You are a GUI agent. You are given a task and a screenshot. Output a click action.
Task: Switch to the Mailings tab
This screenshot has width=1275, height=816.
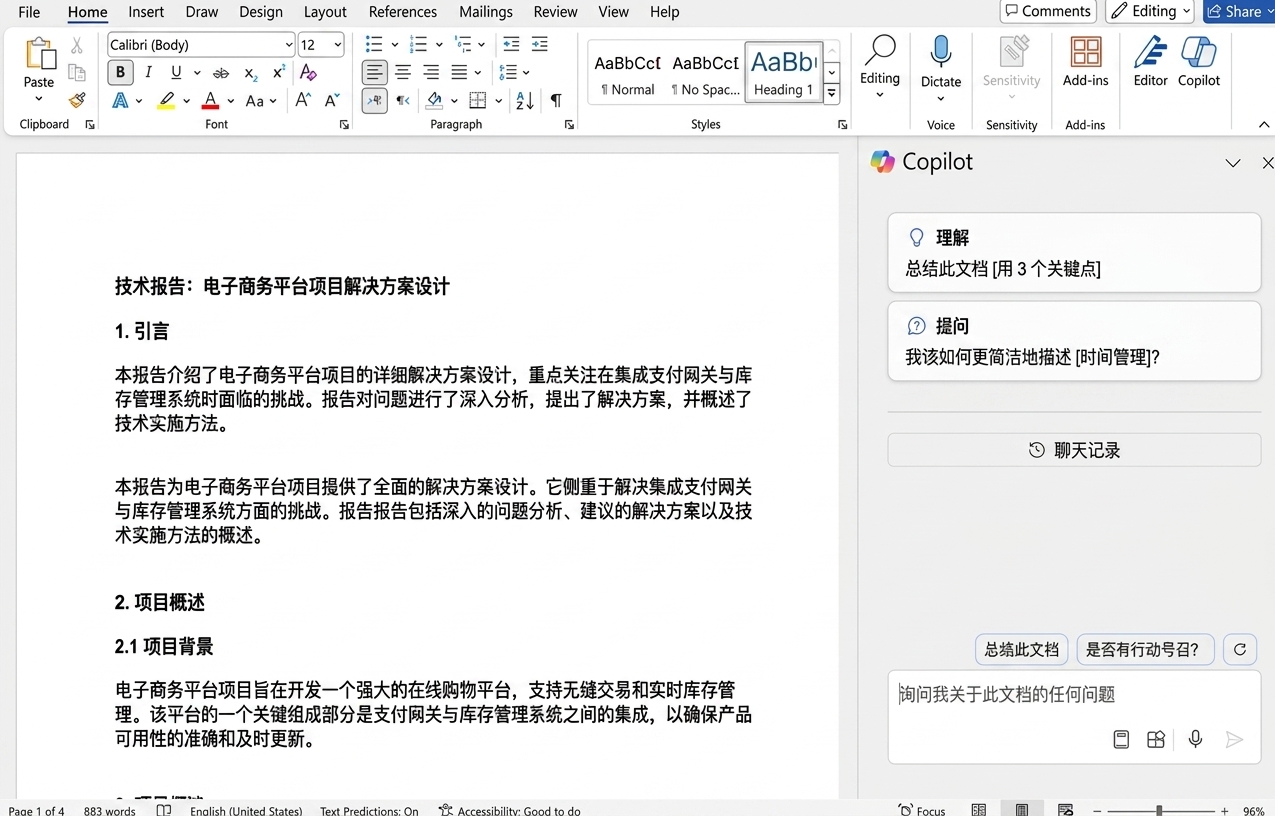(x=486, y=12)
